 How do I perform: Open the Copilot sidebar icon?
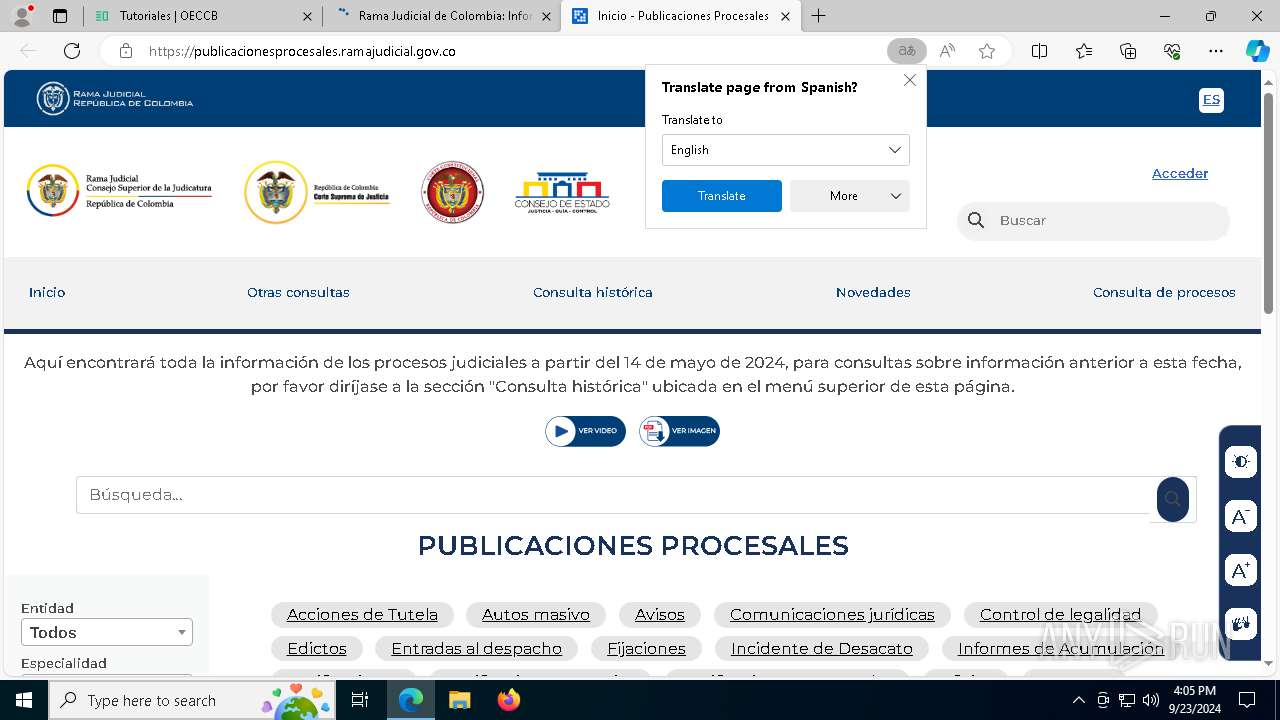click(x=1257, y=51)
